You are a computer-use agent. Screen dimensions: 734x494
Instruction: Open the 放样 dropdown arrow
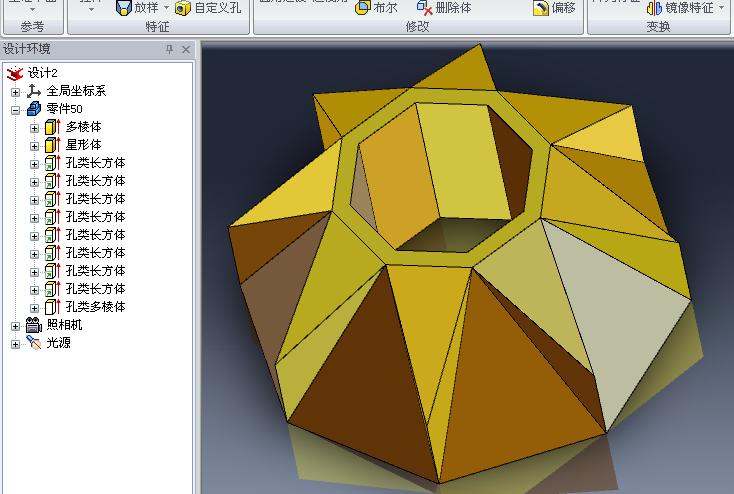(x=164, y=8)
